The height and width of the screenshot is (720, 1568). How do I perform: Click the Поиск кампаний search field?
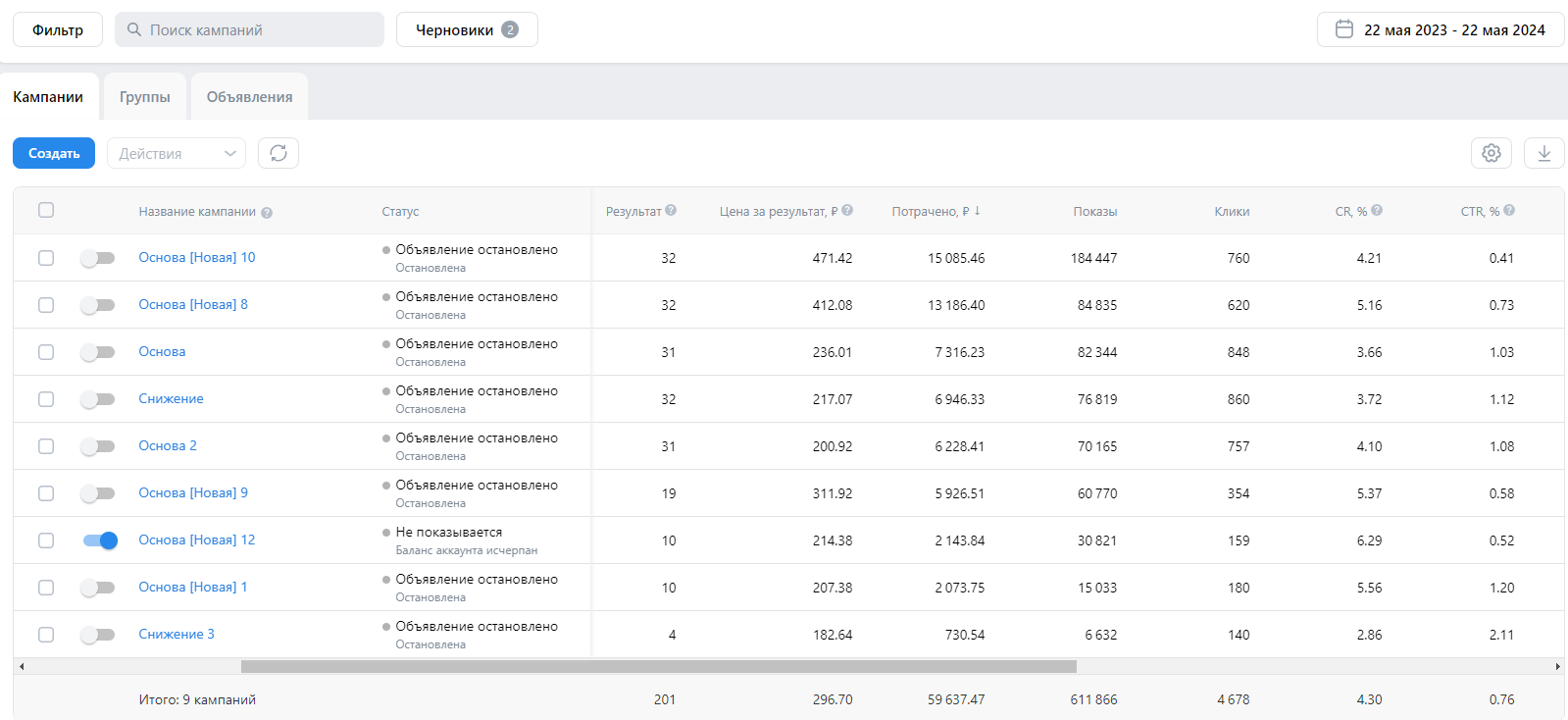click(x=249, y=29)
